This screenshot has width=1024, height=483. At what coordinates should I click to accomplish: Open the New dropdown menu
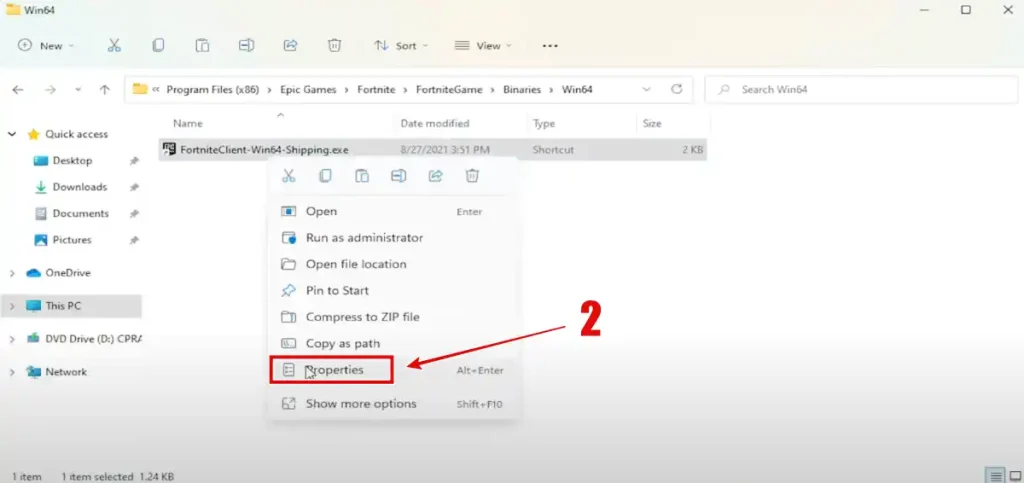(x=46, y=46)
